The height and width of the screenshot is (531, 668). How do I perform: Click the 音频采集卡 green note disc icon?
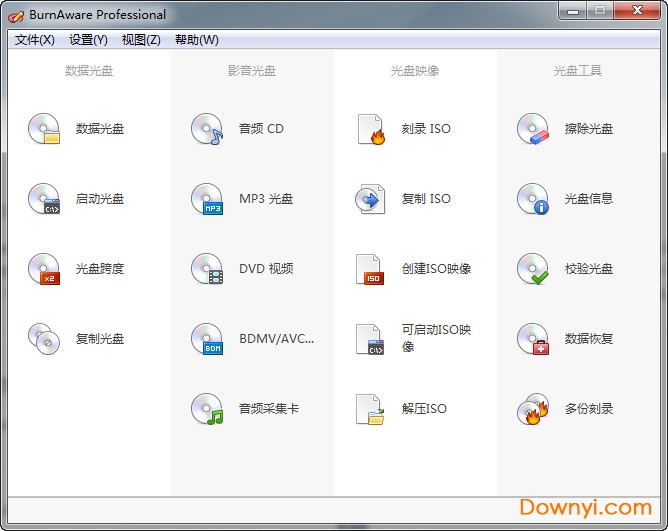click(207, 409)
